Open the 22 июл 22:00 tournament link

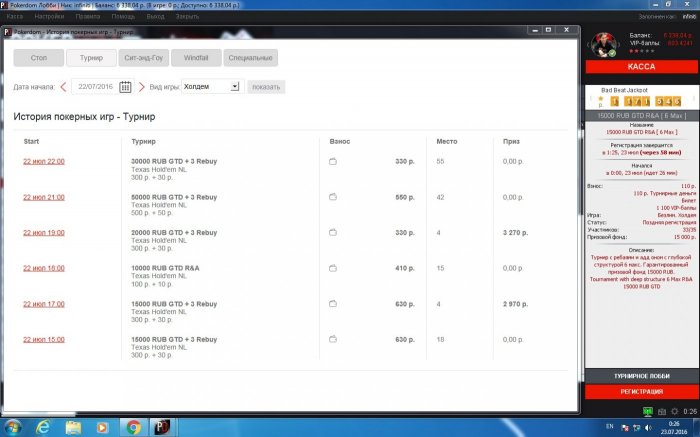[x=44, y=162]
